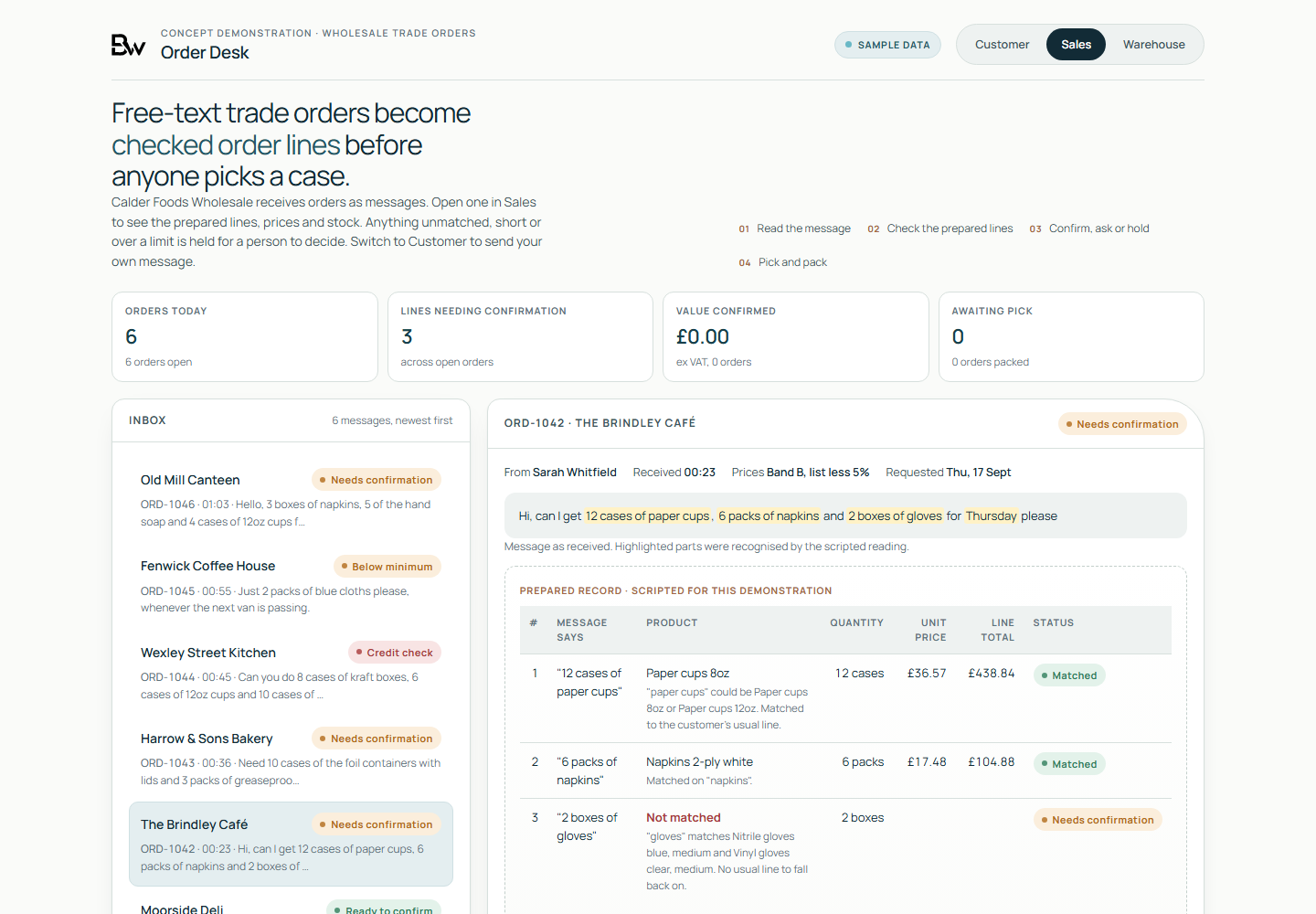Click the received time 00:23

(x=700, y=473)
